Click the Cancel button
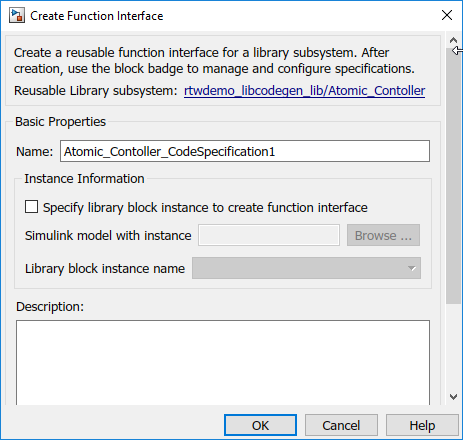Viewport: 463px width, 440px height. tap(341, 425)
